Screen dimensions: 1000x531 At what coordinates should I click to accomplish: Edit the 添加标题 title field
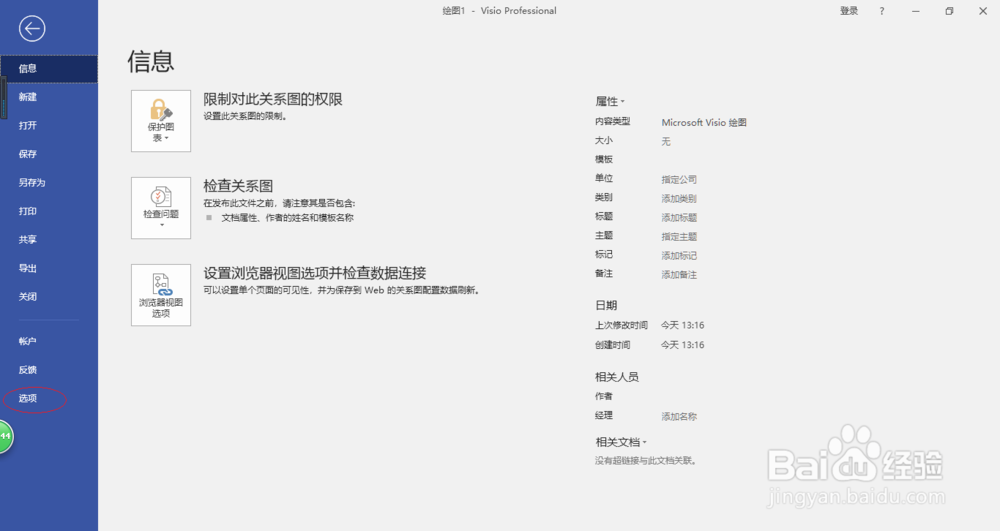click(679, 218)
